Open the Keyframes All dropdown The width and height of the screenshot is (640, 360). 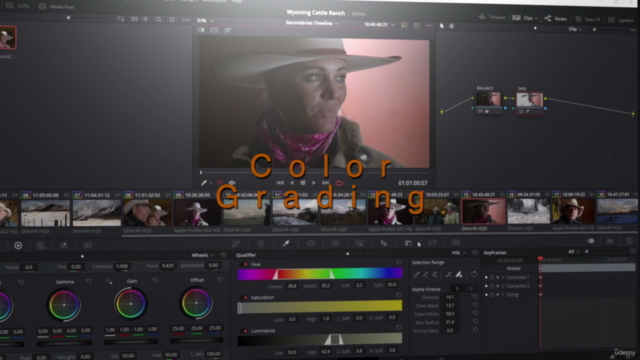click(x=573, y=252)
